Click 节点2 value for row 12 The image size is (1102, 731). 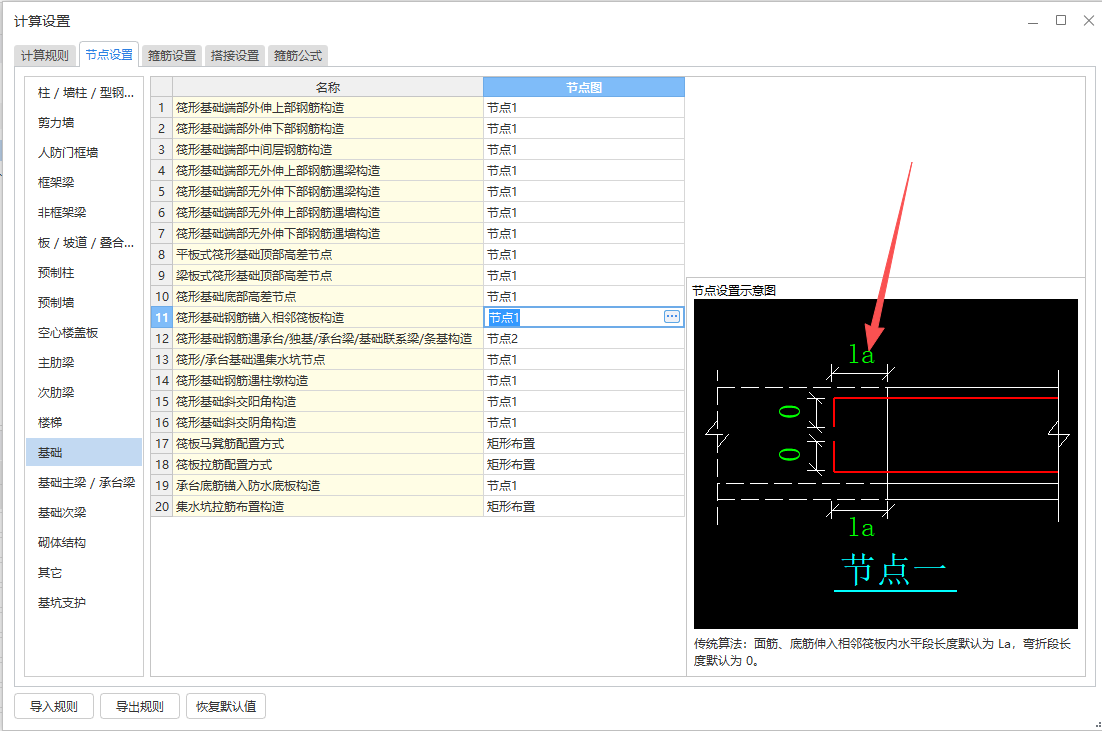[x=583, y=339]
